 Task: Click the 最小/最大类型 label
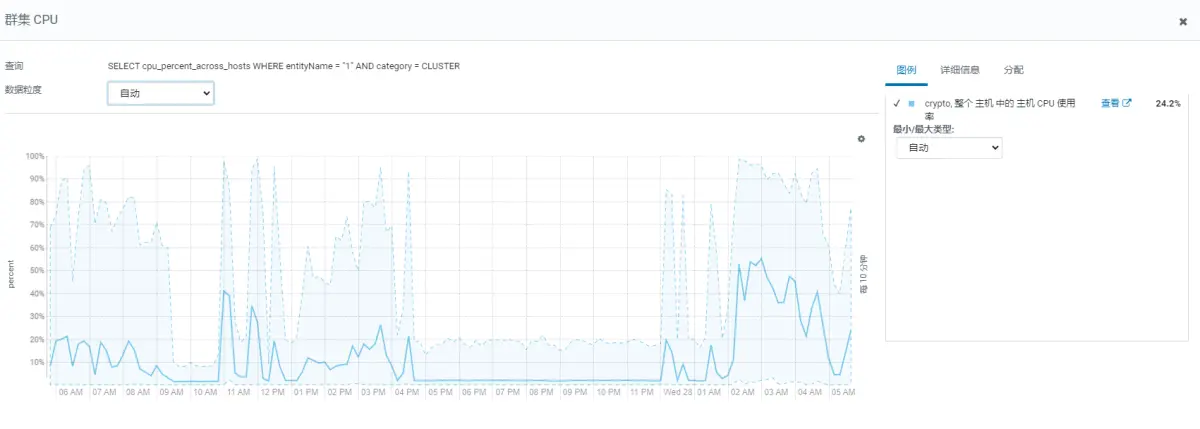pyautogui.click(x=924, y=129)
